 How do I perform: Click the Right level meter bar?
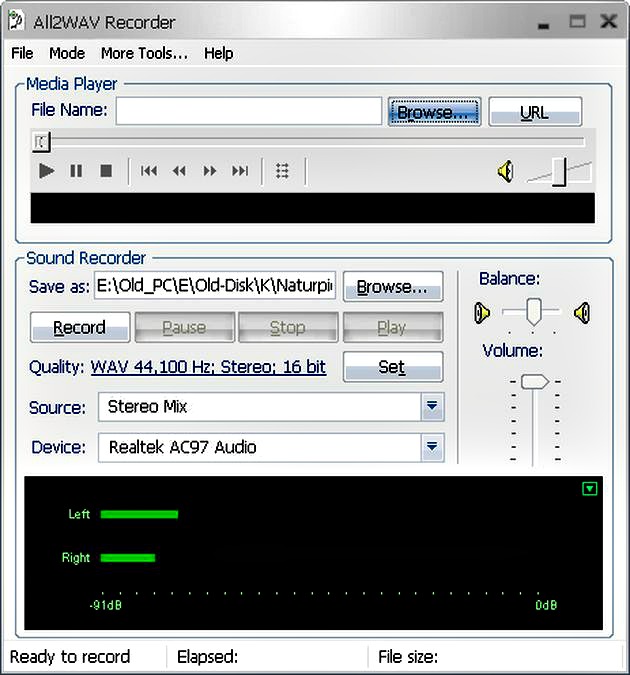[x=127, y=558]
